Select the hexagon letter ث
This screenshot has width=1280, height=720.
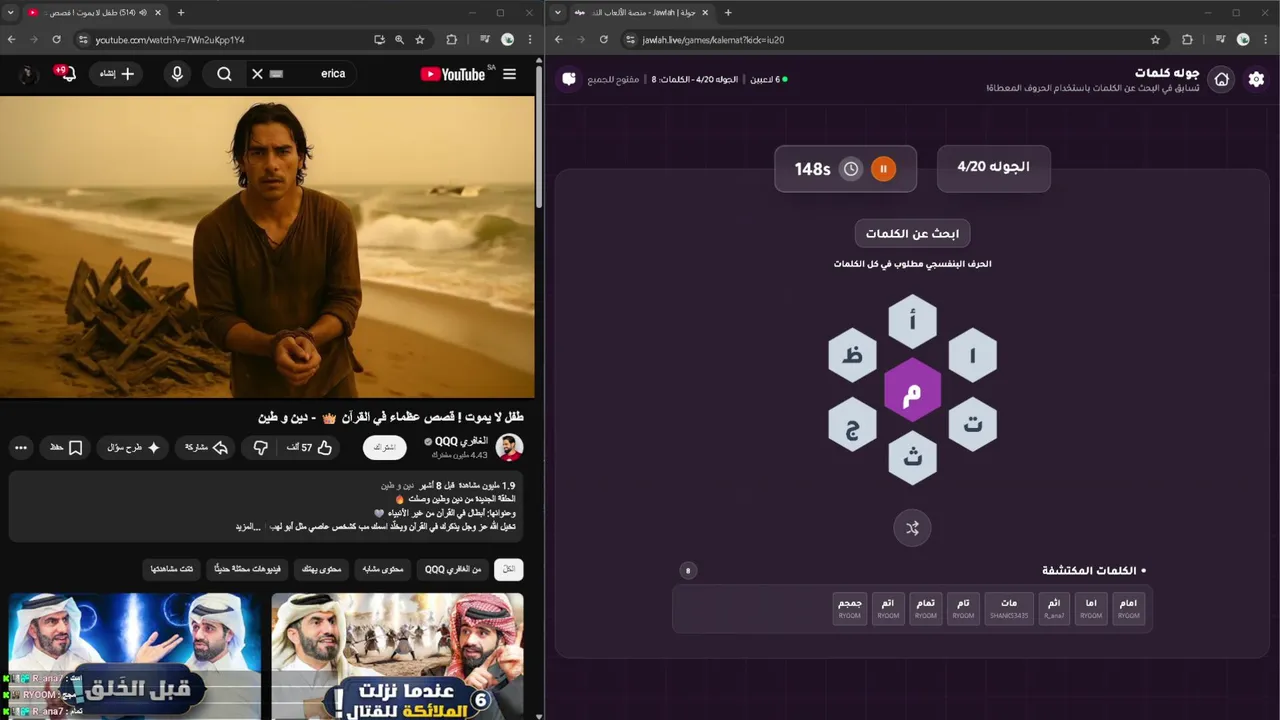[912, 458]
